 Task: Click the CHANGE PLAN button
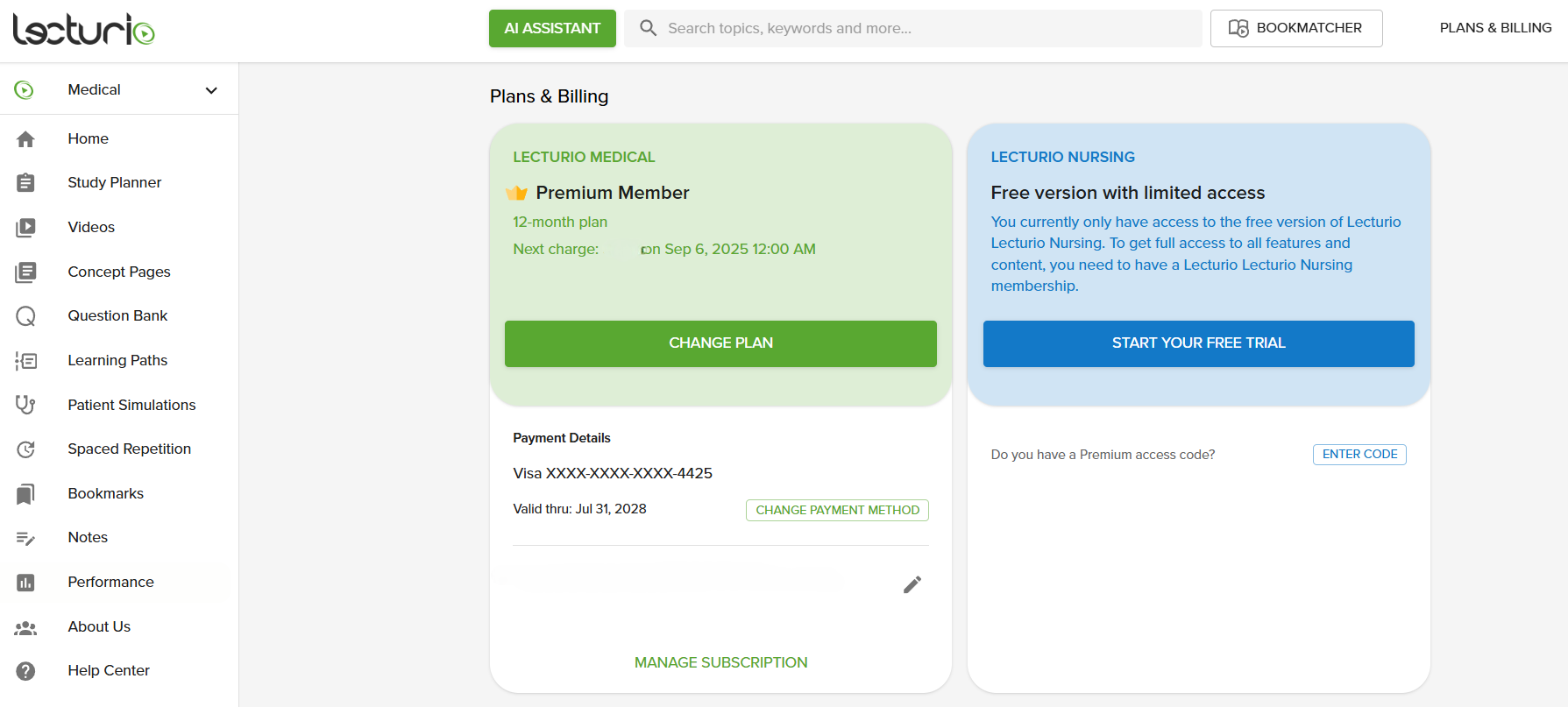pos(720,343)
